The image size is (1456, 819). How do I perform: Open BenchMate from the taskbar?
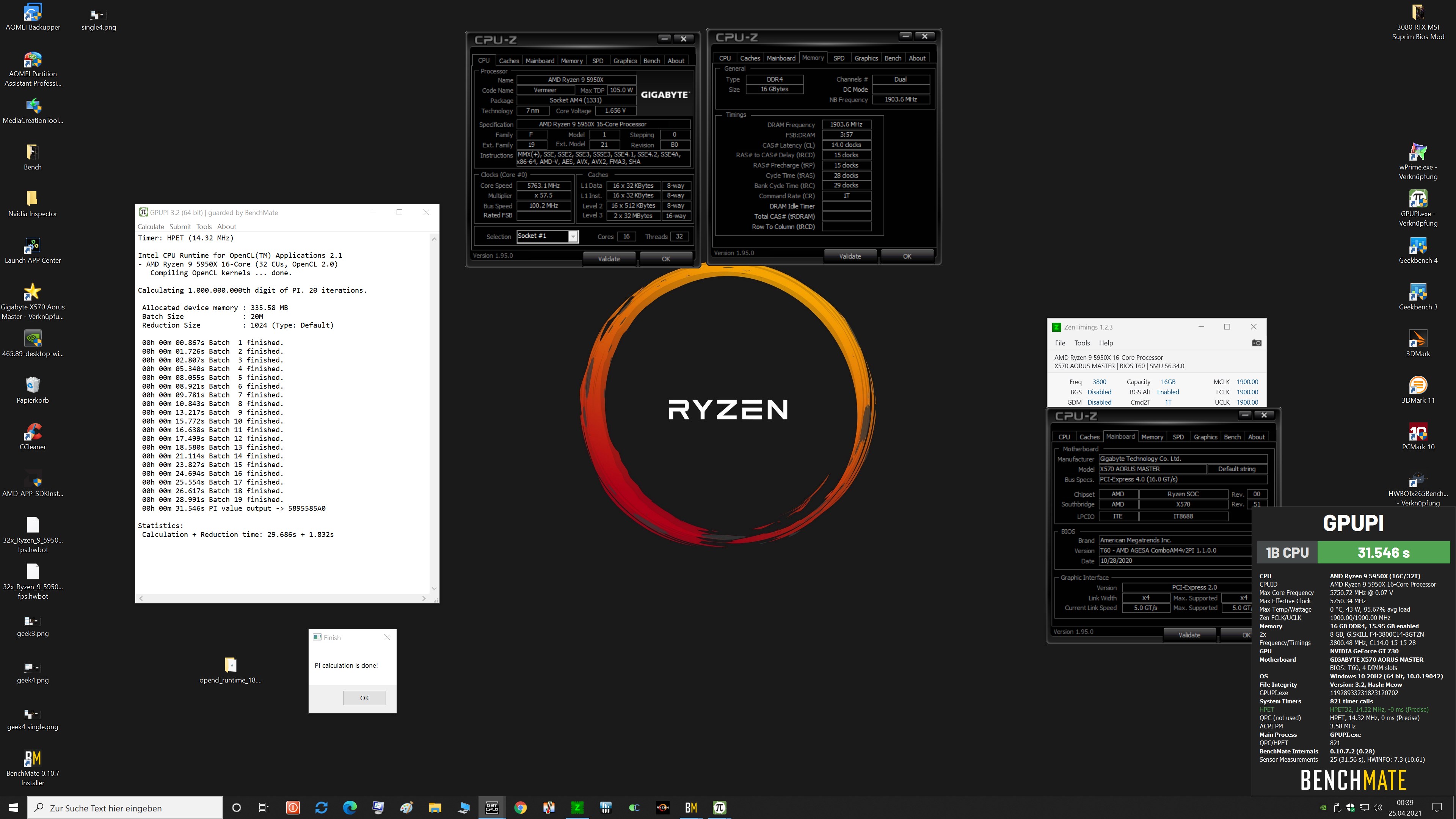coord(691,807)
